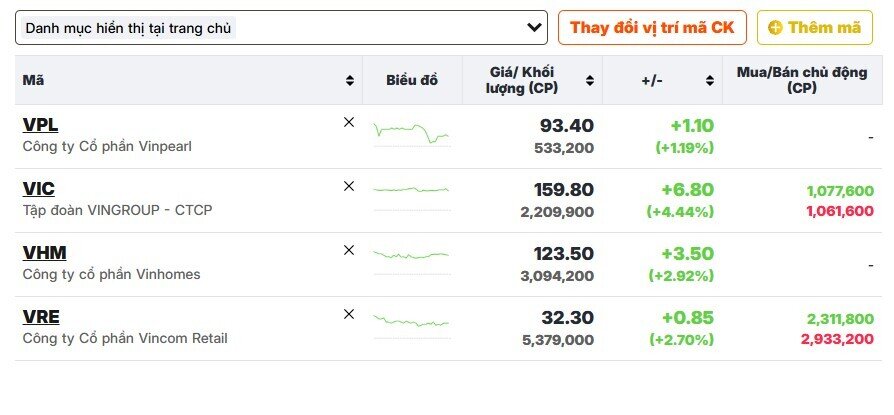View the VIC mini price chart
The width and height of the screenshot is (894, 415).
(x=411, y=190)
